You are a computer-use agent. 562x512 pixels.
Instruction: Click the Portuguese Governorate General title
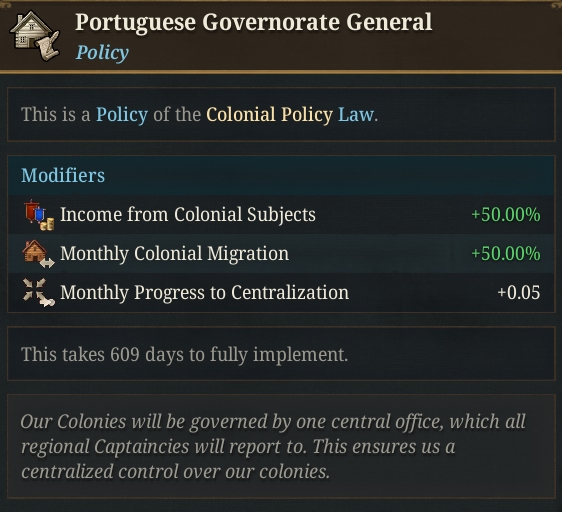(253, 23)
